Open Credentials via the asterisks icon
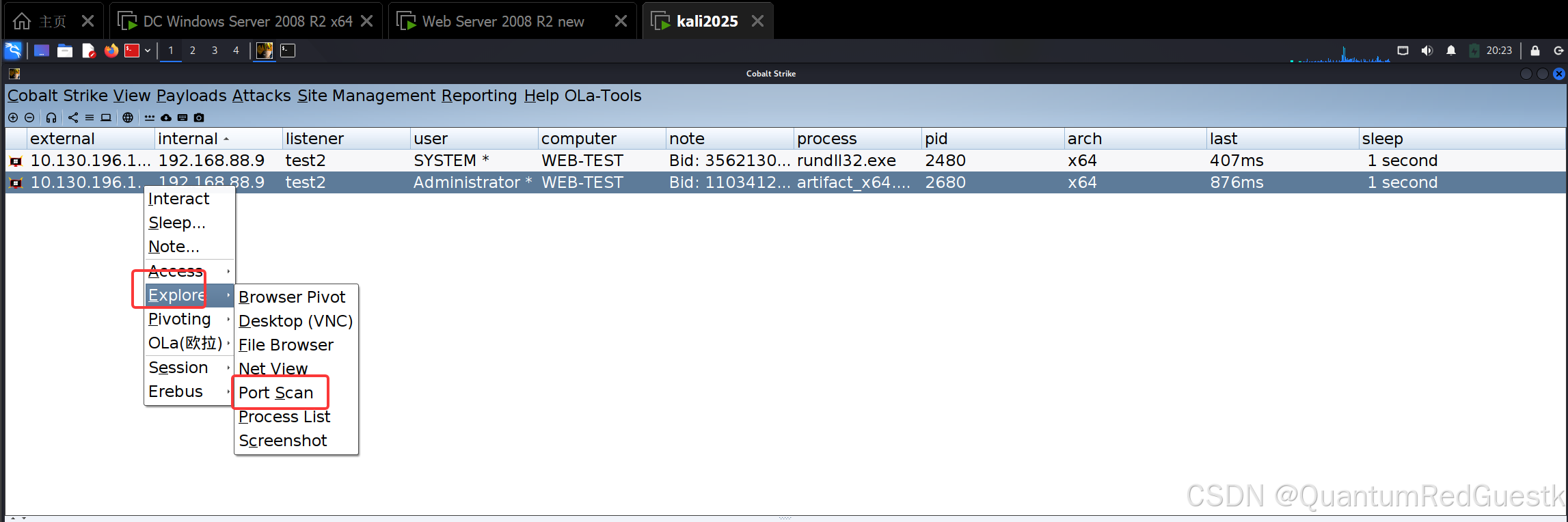1568x522 pixels. [150, 118]
